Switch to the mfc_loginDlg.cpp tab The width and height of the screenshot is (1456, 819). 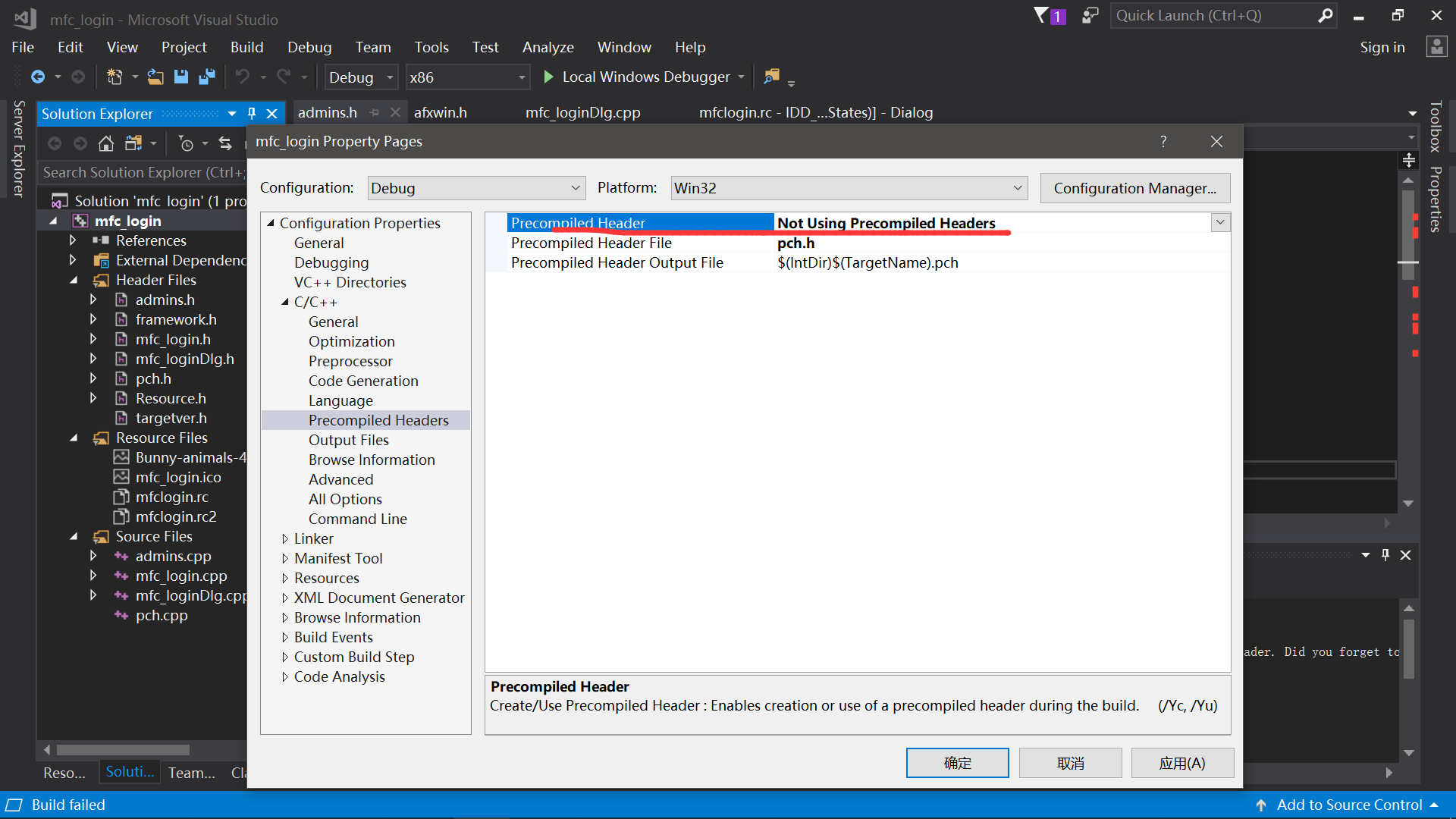tap(582, 112)
